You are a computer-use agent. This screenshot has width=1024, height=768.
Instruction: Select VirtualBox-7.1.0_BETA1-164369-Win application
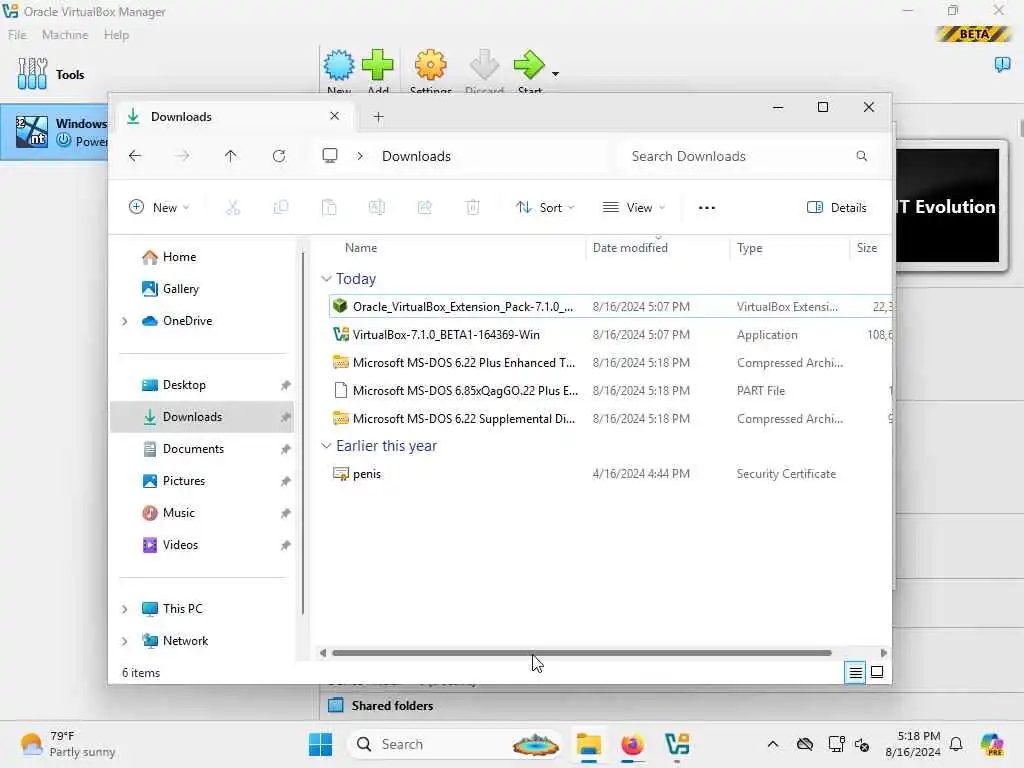tap(610, 334)
